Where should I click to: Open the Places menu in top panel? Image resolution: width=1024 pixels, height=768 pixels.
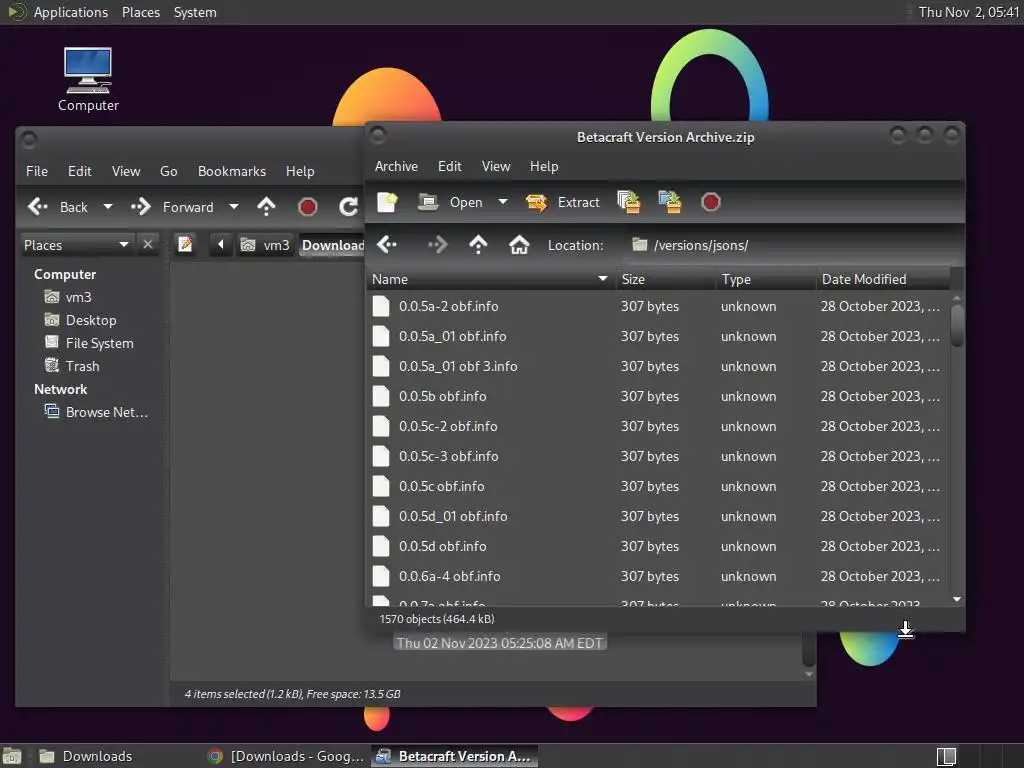[x=140, y=12]
